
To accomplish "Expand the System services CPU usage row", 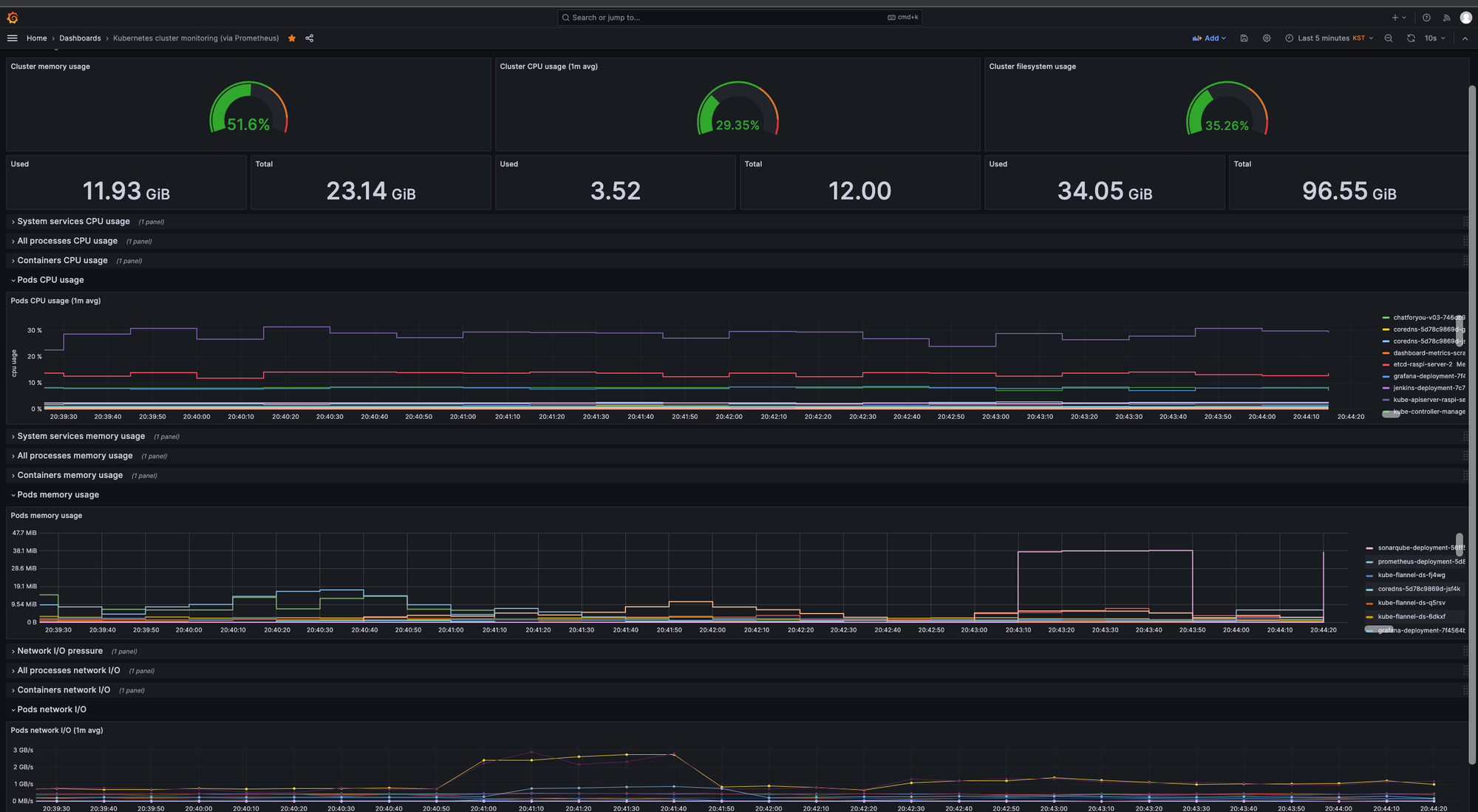I will click(x=73, y=222).
